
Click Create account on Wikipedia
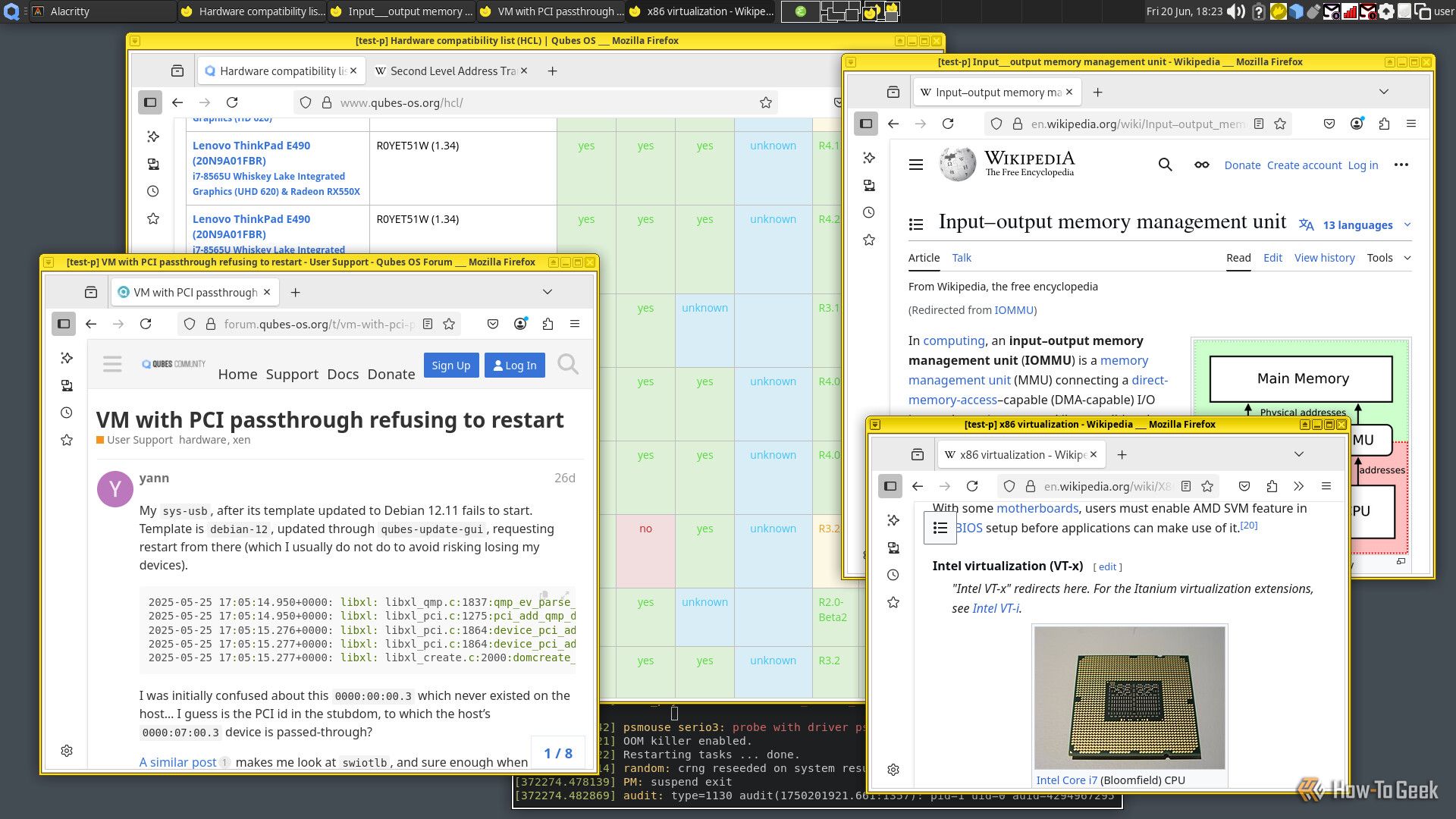[1304, 165]
